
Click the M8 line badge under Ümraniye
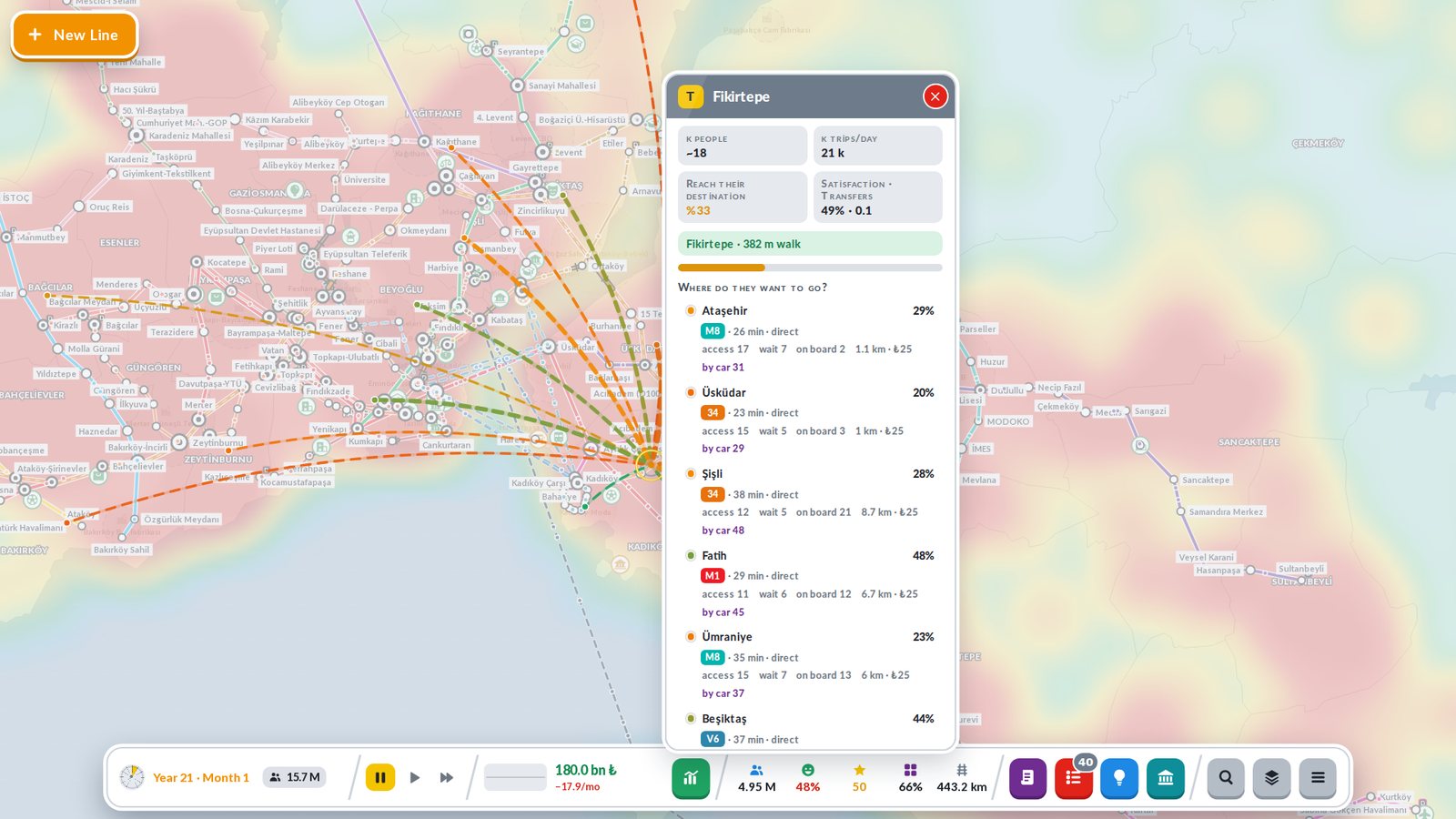713,657
